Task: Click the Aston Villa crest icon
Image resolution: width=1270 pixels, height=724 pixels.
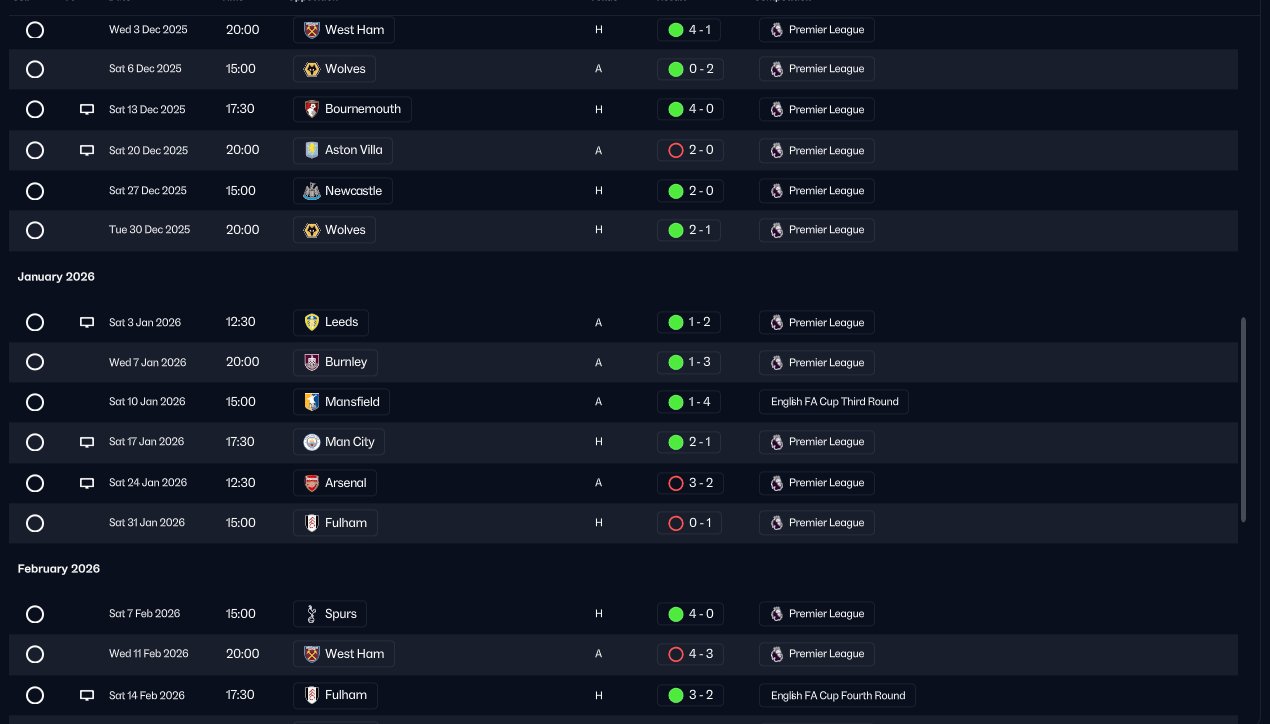Action: pyautogui.click(x=312, y=150)
